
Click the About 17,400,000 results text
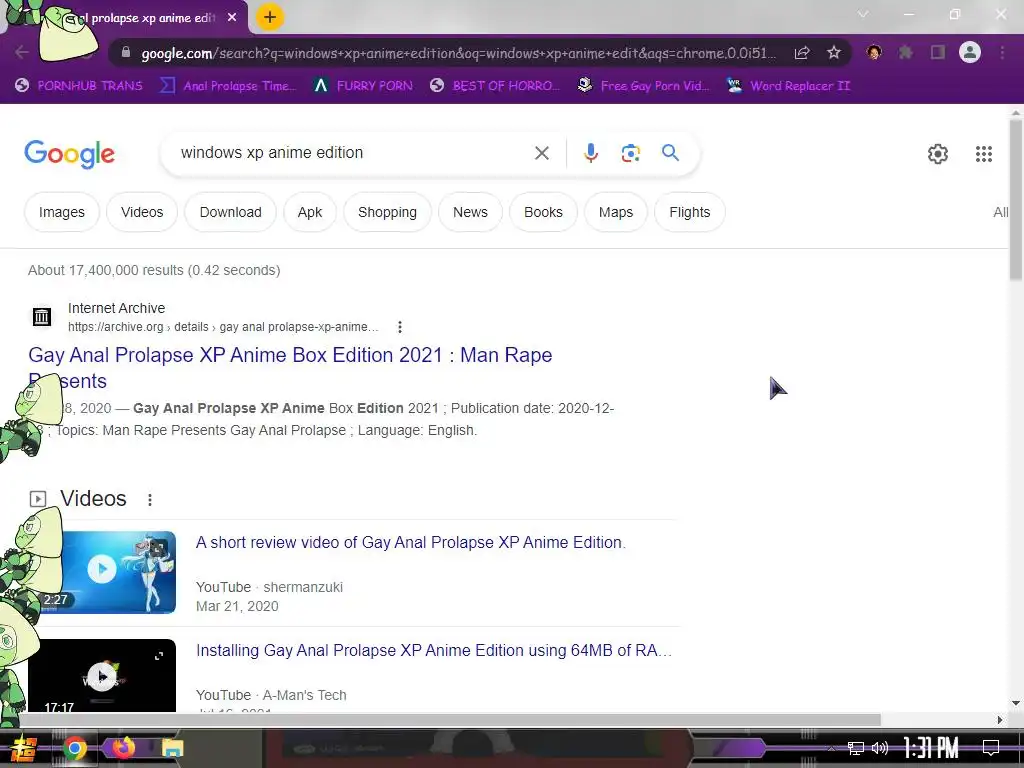(x=154, y=270)
